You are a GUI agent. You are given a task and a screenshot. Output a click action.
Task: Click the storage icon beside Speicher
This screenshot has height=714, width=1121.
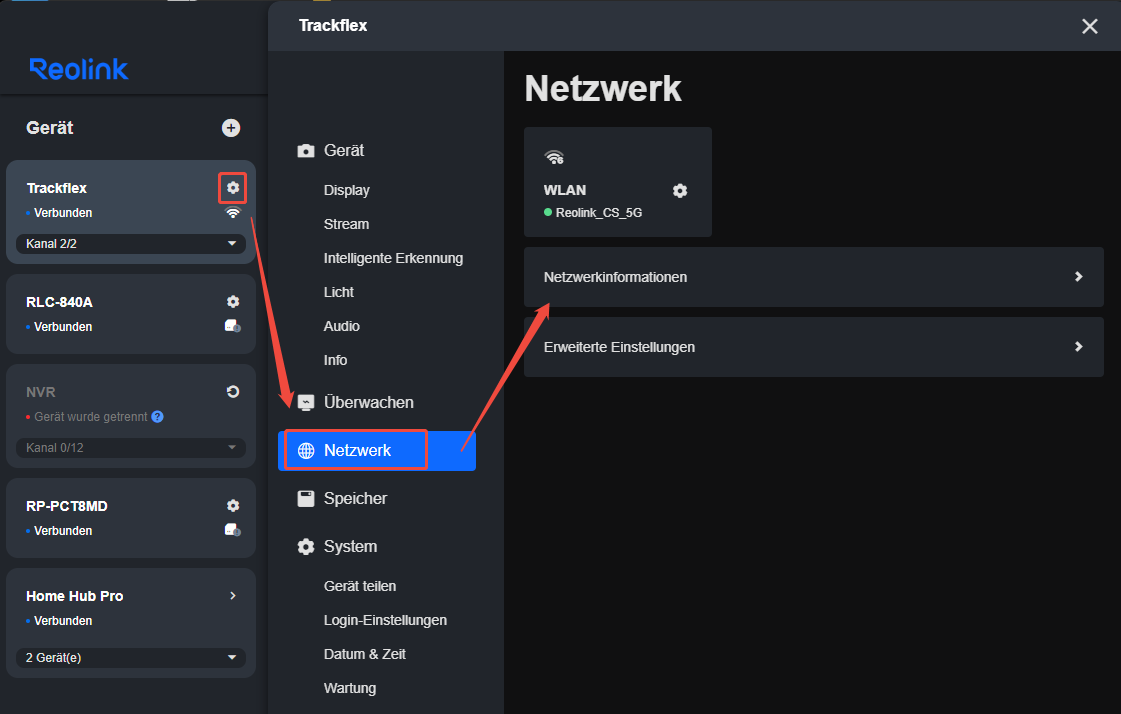[306, 498]
